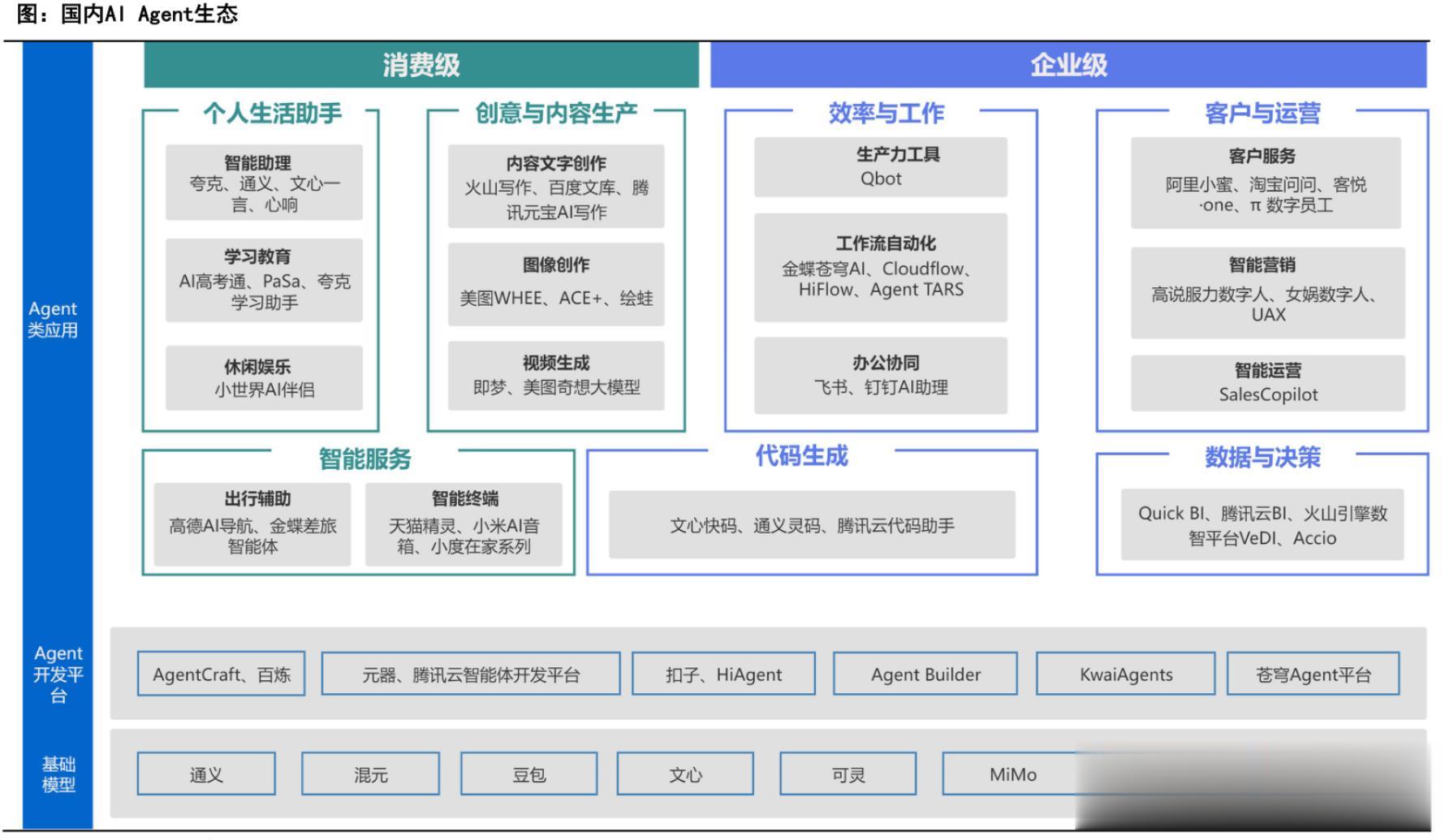Image resolution: width=1445 pixels, height=840 pixels.
Task: Click the 文心快码、通义灵码、腾讯云代码助手 box
Action: 812,525
